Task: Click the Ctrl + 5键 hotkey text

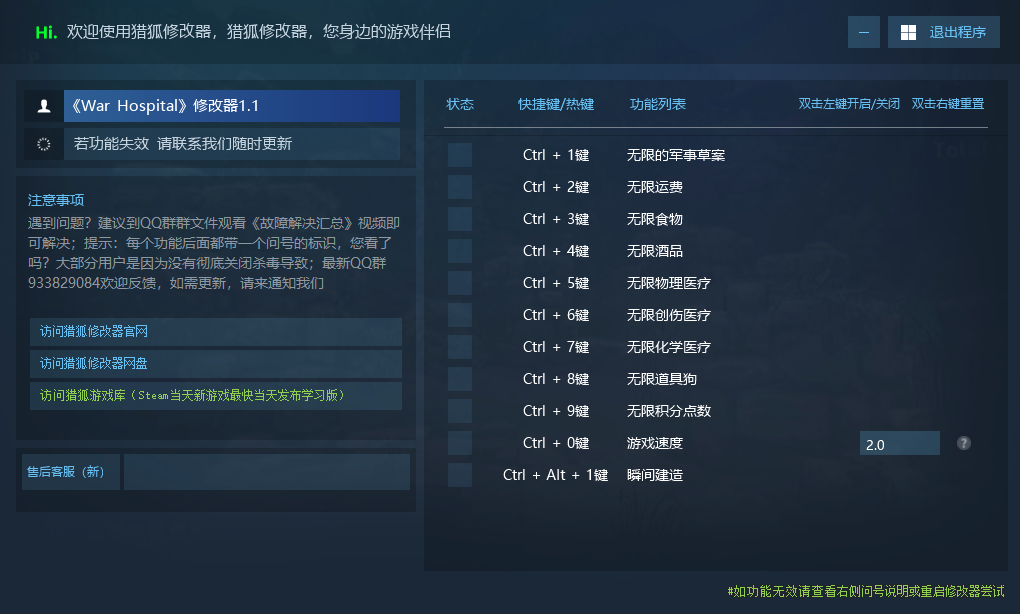Action: click(556, 283)
